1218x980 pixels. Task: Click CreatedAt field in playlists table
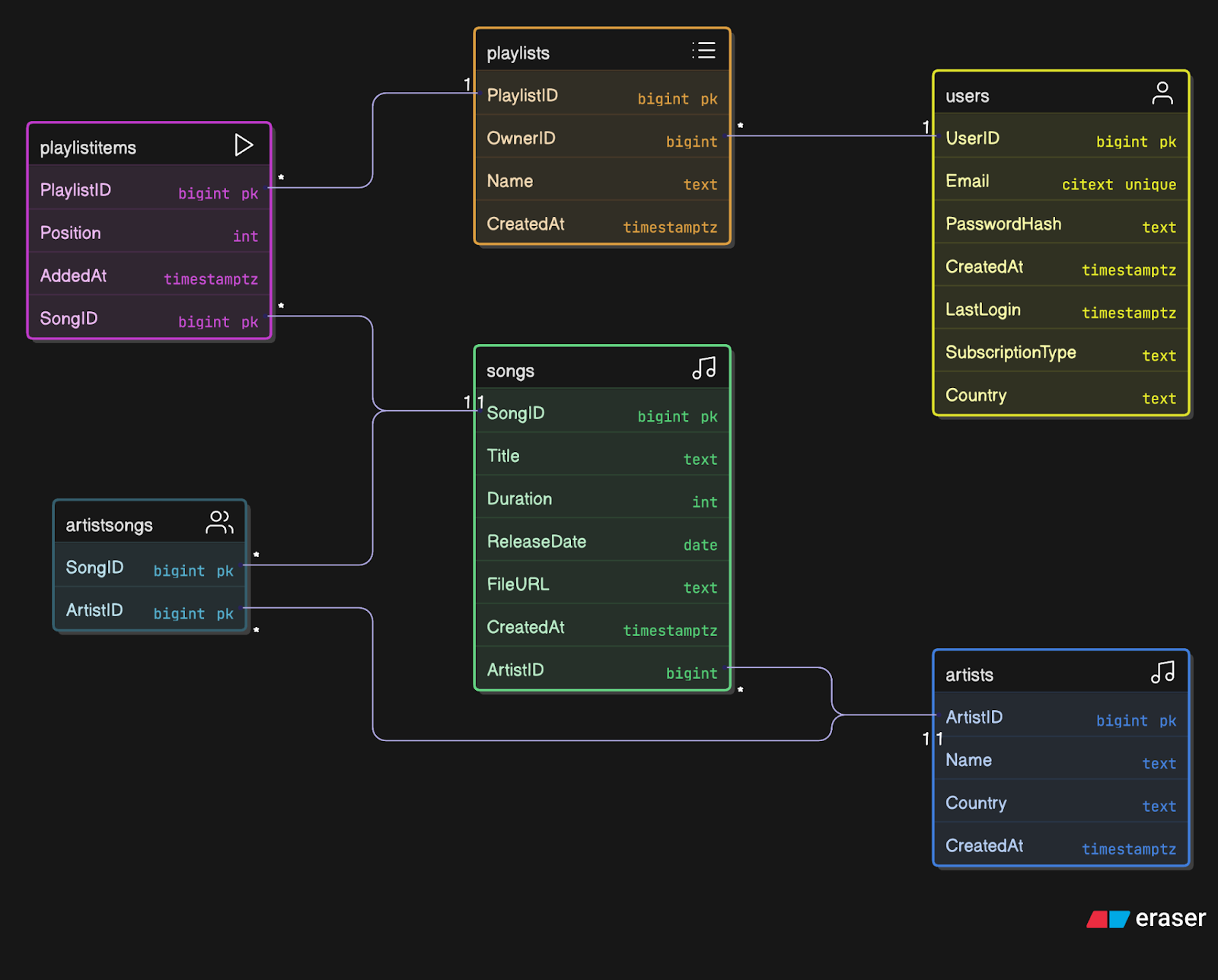602,222
